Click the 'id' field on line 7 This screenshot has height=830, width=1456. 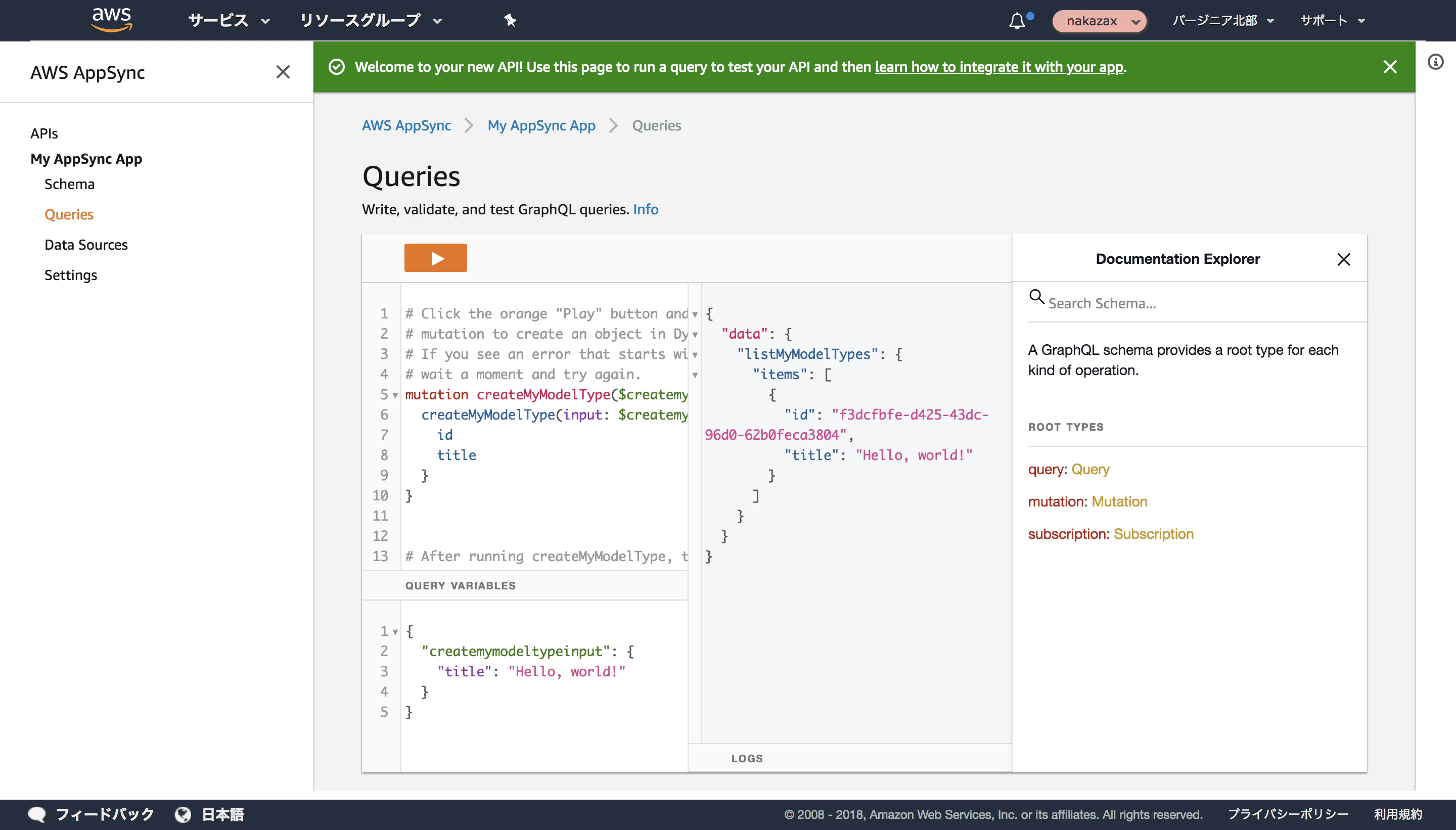tap(445, 435)
